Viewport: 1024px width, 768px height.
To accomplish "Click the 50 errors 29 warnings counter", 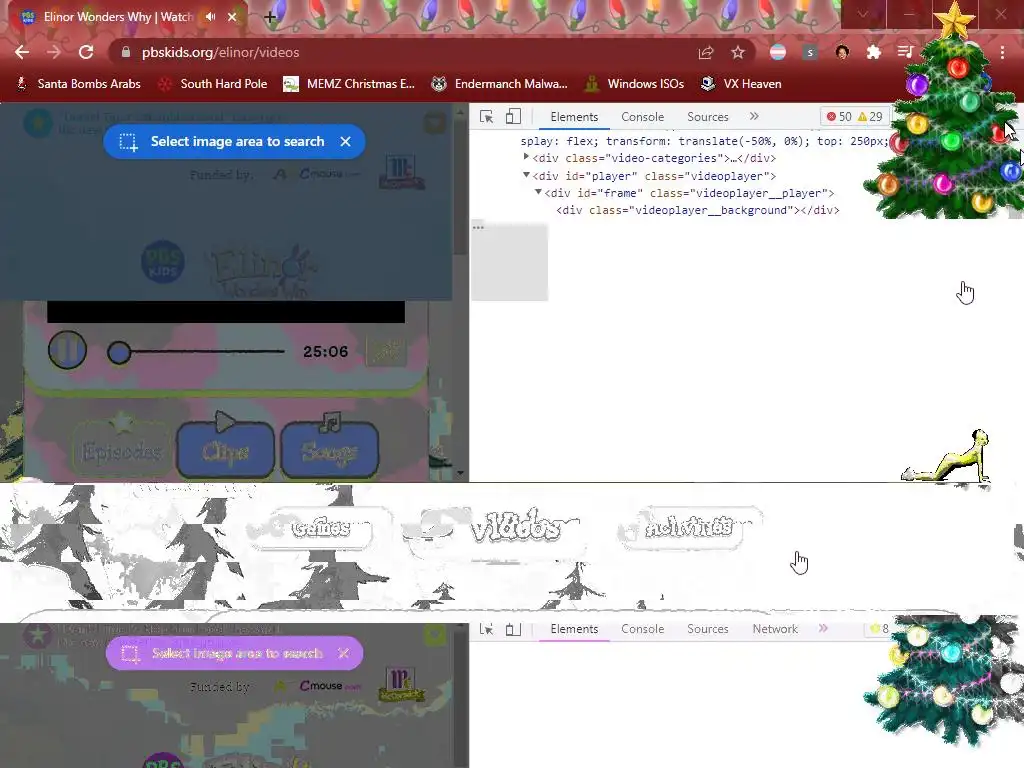I will (854, 117).
